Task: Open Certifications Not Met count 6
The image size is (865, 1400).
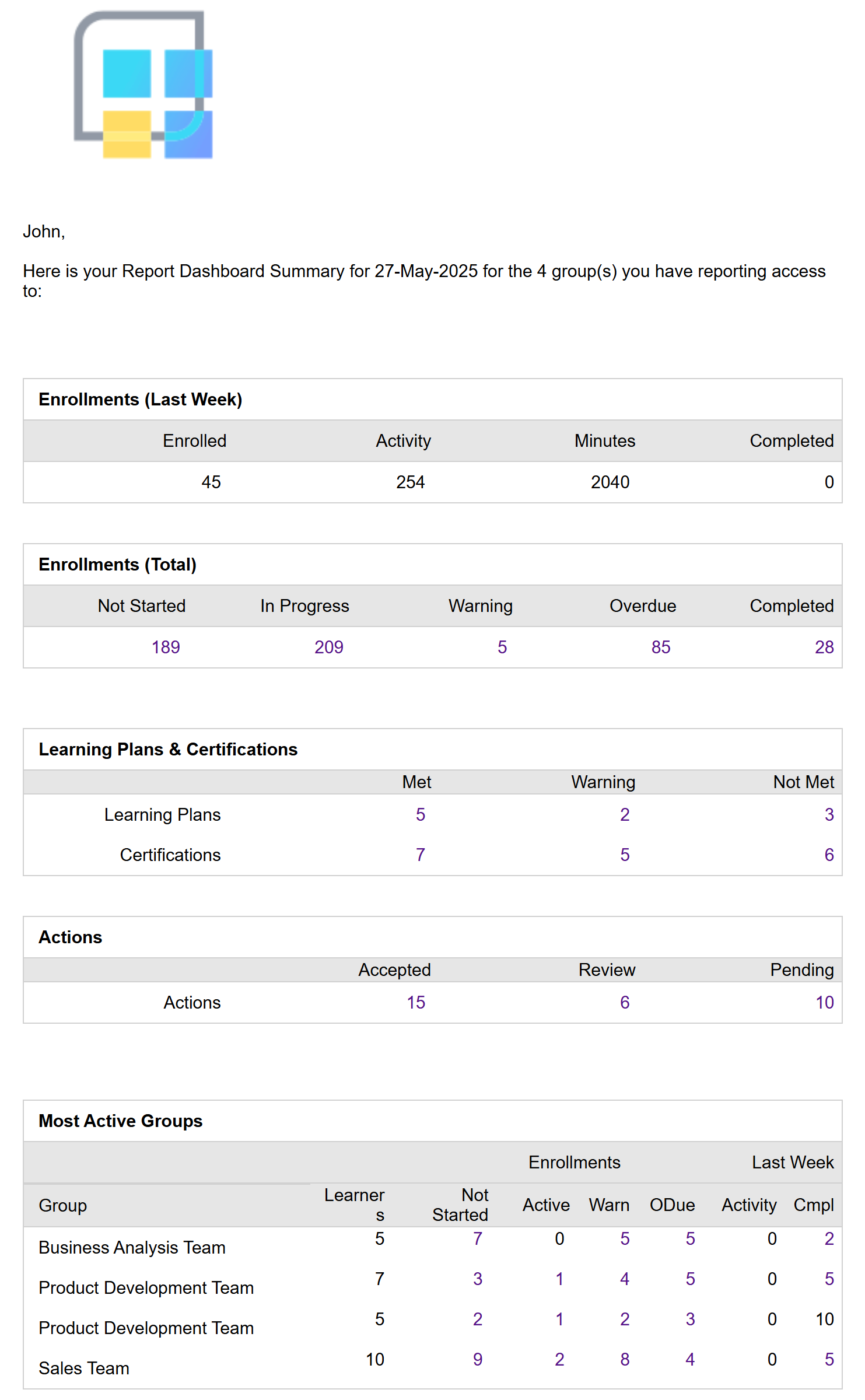Action: tap(829, 855)
